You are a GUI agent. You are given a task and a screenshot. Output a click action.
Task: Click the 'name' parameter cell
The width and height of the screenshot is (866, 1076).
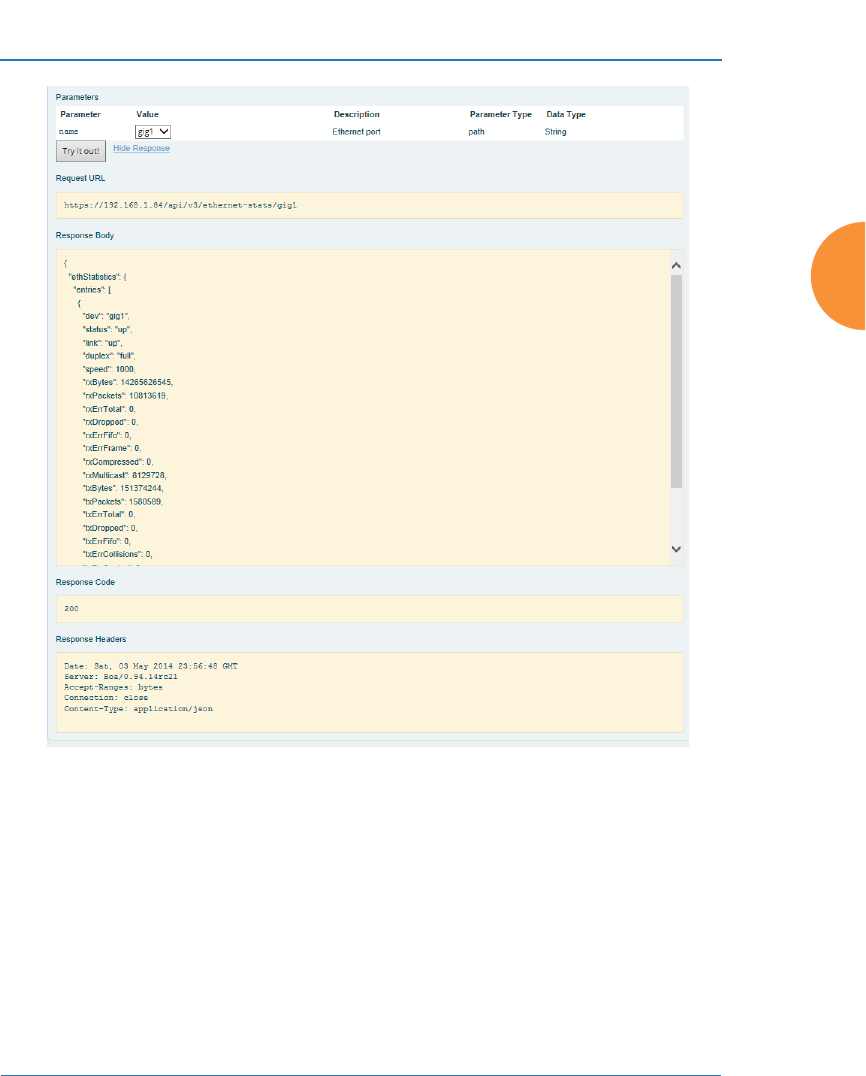(69, 132)
